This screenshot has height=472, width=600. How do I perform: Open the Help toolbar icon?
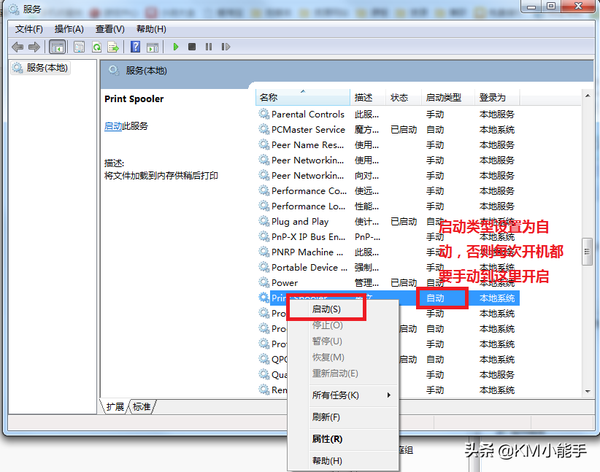click(137, 47)
